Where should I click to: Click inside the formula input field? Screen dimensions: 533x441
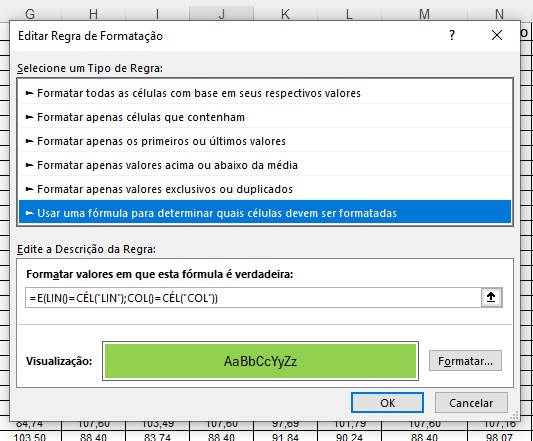coord(253,298)
